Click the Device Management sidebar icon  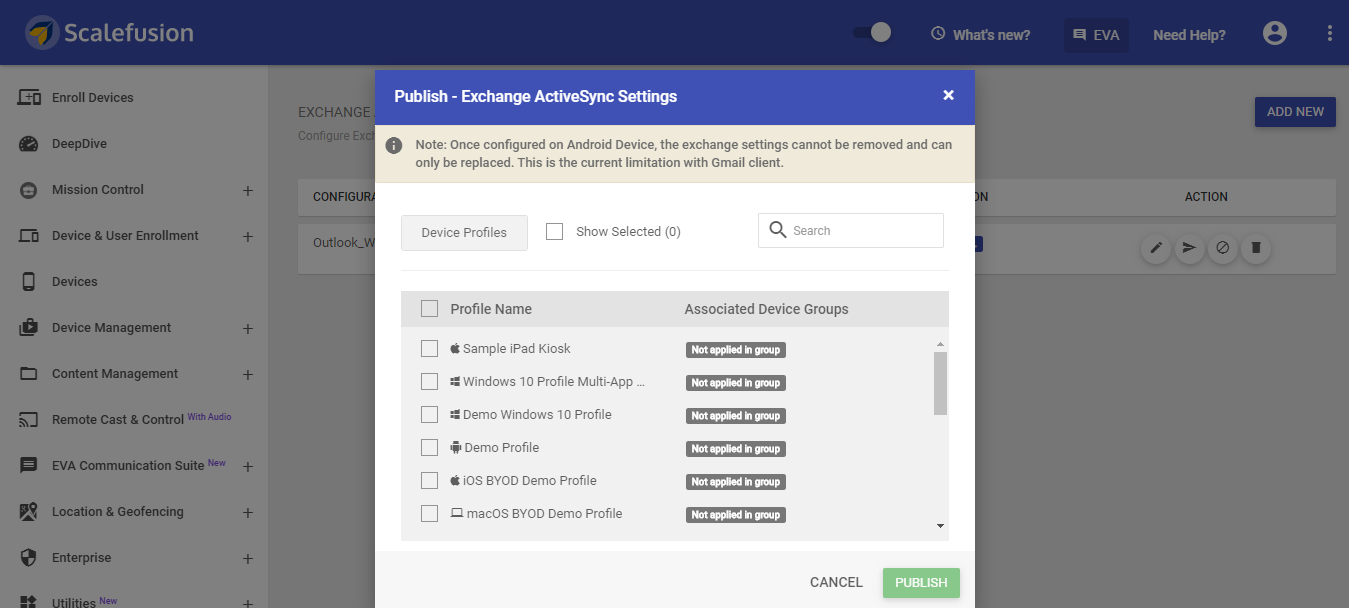click(x=29, y=328)
